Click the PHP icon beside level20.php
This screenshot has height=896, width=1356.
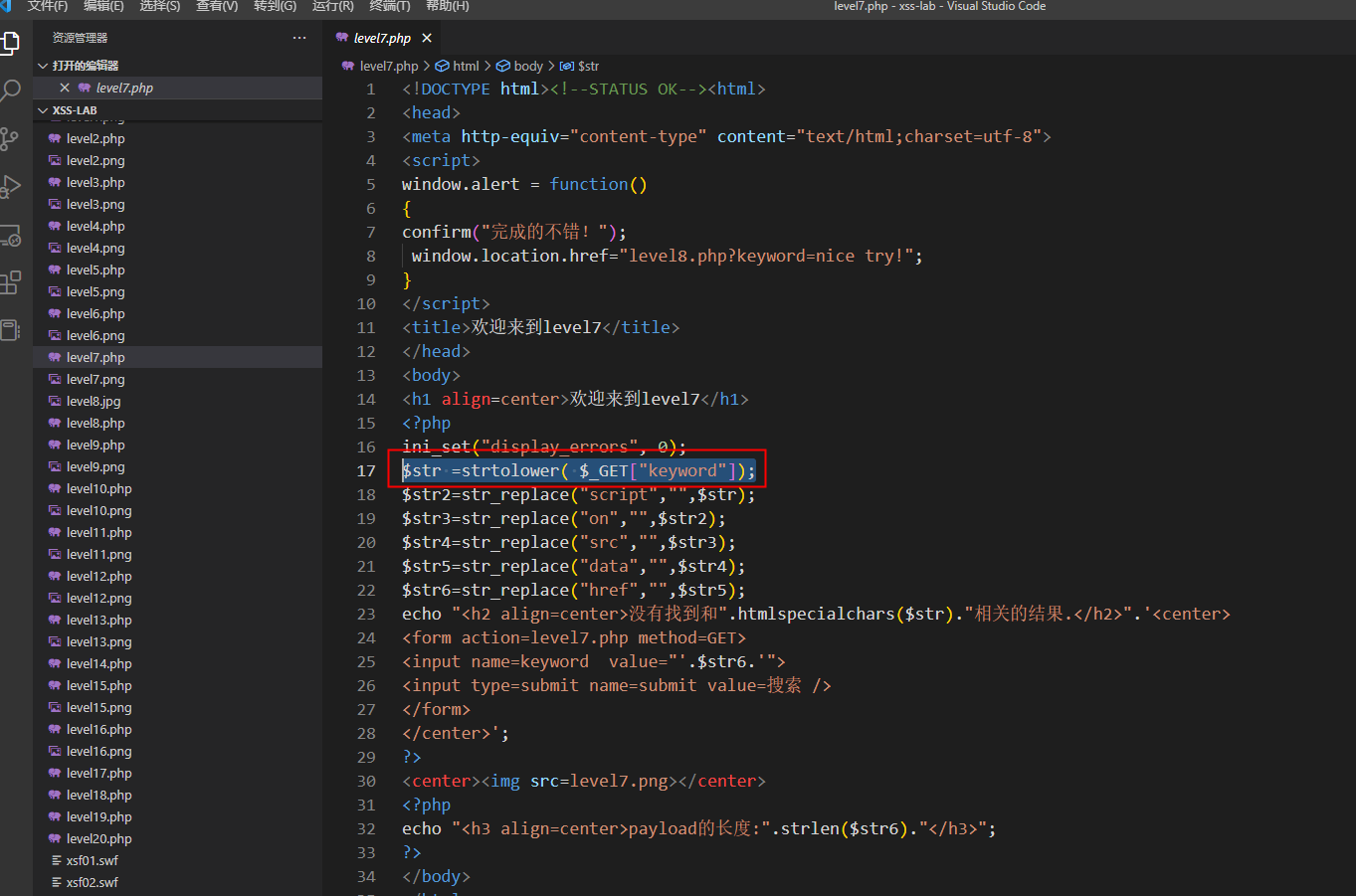click(55, 838)
